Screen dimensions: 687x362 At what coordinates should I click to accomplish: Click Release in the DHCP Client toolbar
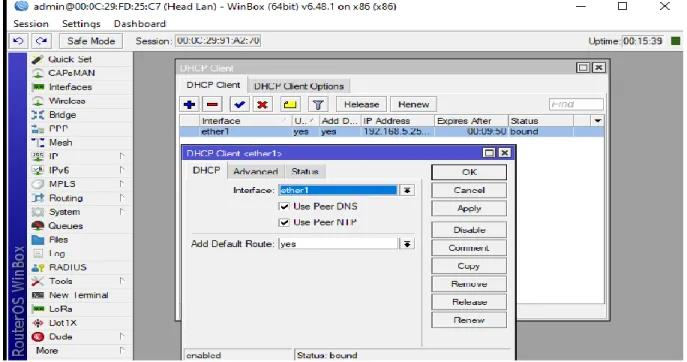(361, 105)
